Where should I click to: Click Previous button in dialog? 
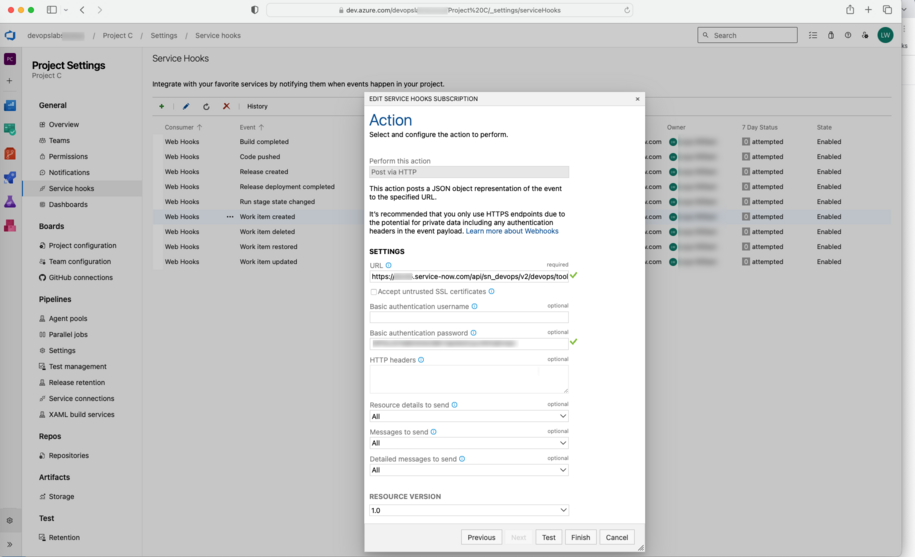pos(481,537)
